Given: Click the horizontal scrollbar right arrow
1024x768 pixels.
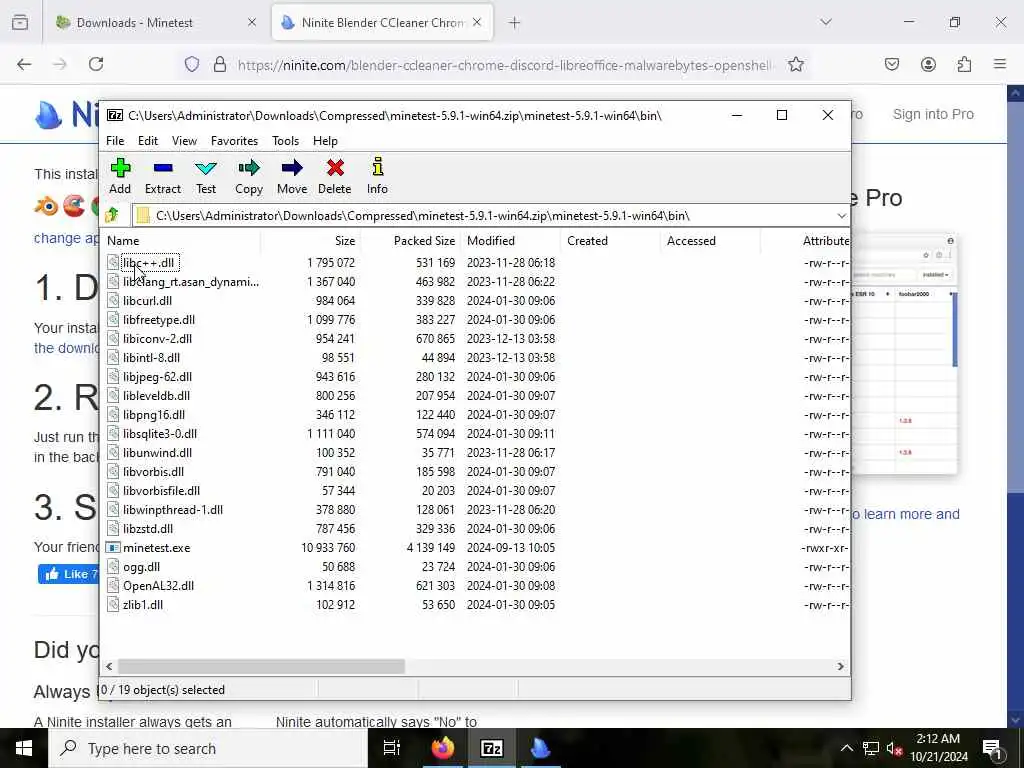Looking at the screenshot, I should (840, 666).
